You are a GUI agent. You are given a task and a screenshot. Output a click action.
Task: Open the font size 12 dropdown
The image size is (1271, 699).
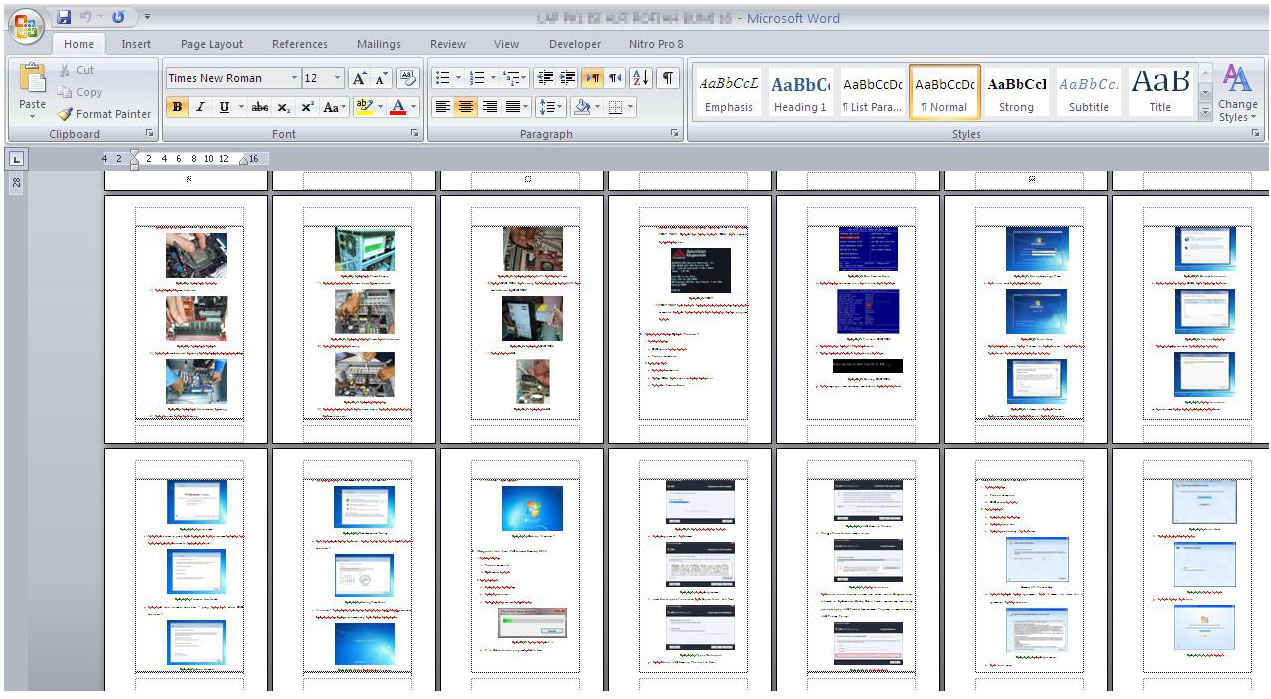pyautogui.click(x=337, y=78)
